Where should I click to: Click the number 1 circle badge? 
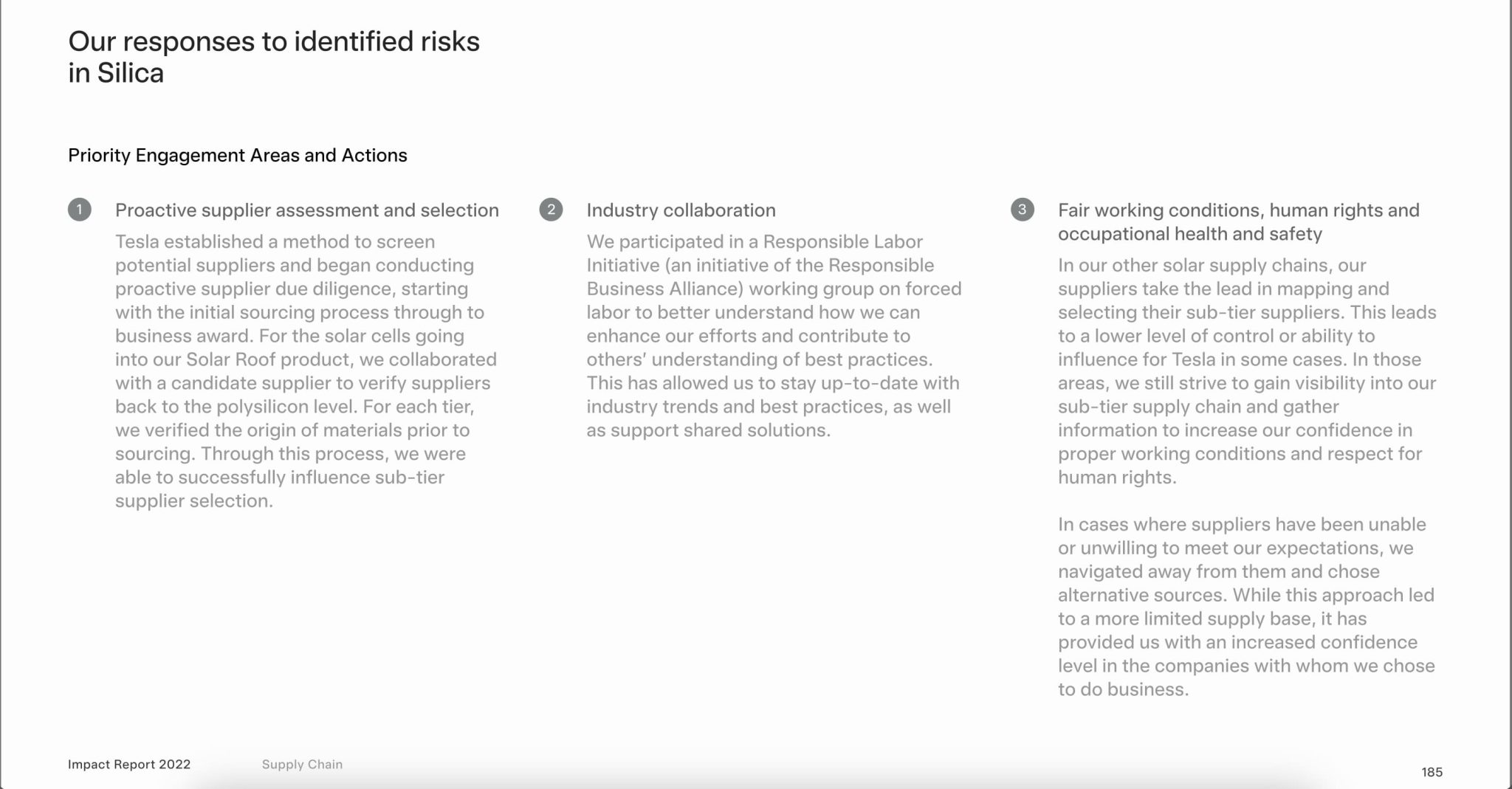pos(80,210)
